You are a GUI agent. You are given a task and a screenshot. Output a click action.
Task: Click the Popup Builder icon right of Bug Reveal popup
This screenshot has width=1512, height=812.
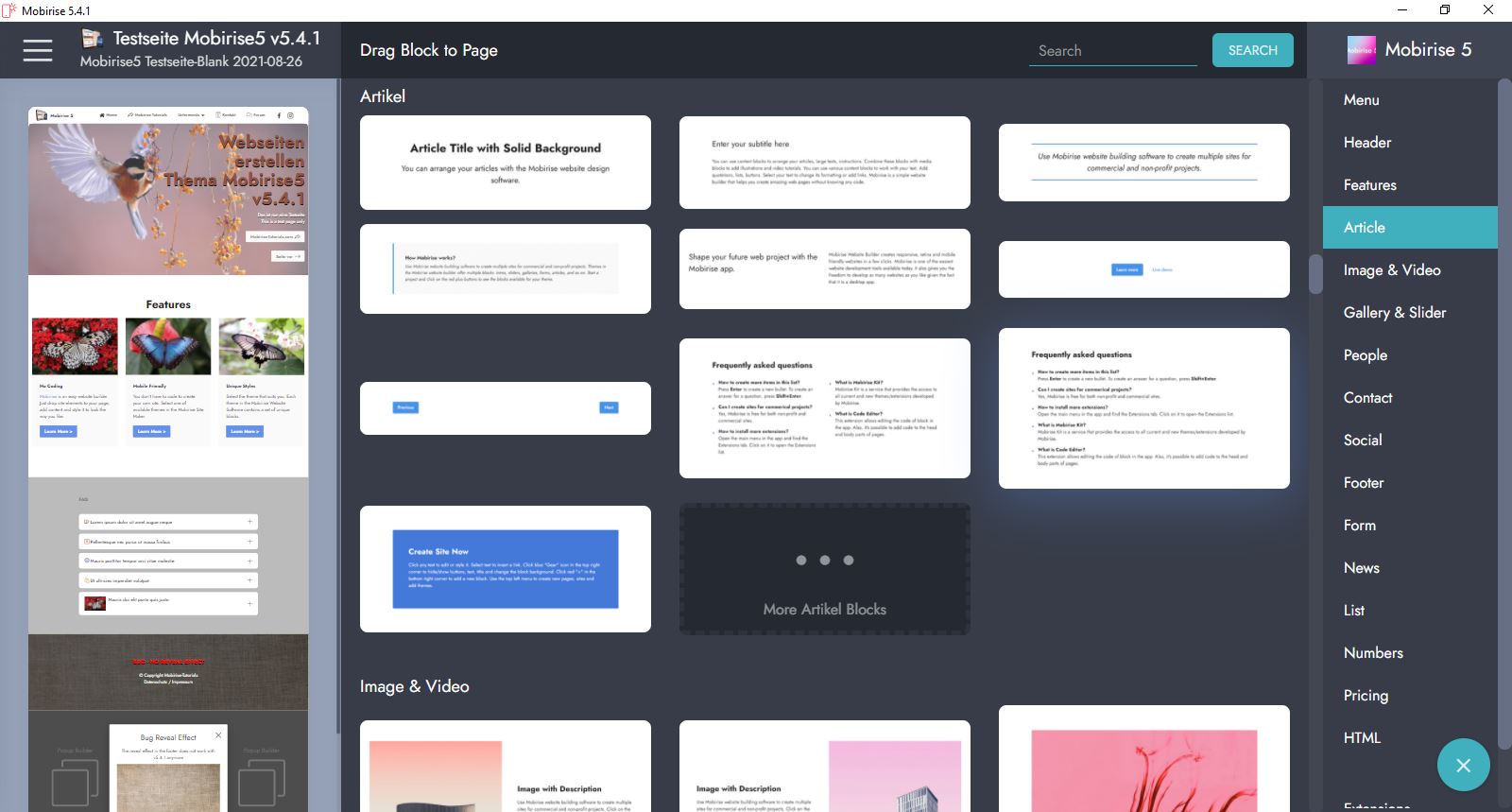coord(262,784)
